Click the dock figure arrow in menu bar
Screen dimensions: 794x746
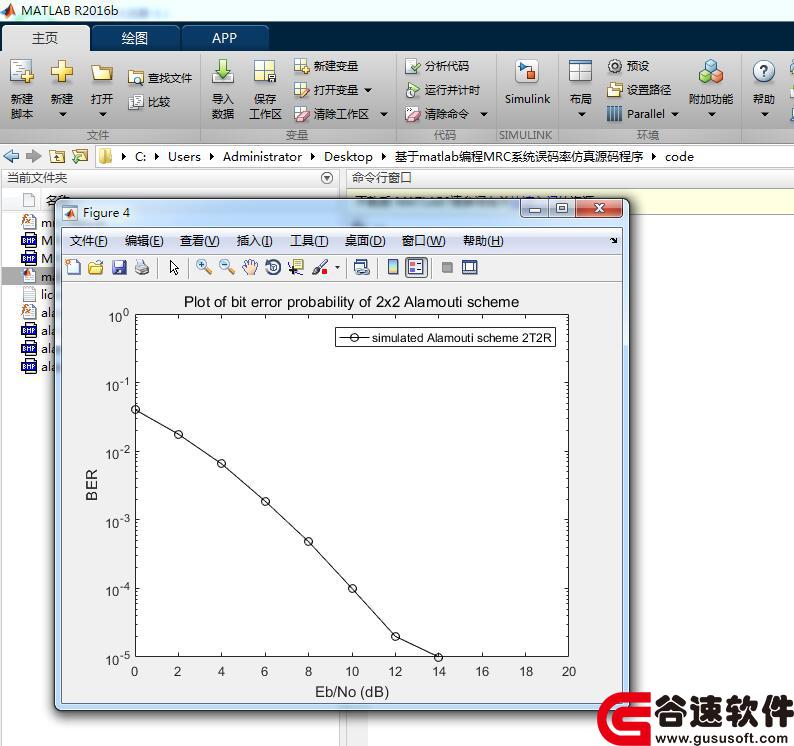pos(614,241)
